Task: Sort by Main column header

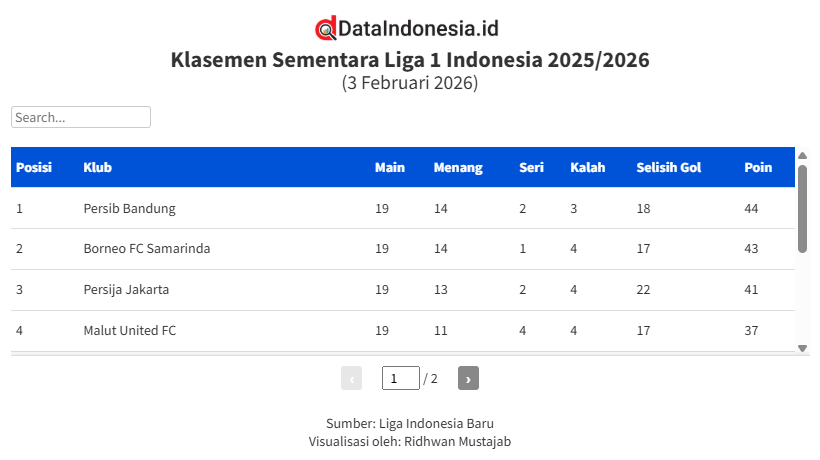Action: point(390,167)
